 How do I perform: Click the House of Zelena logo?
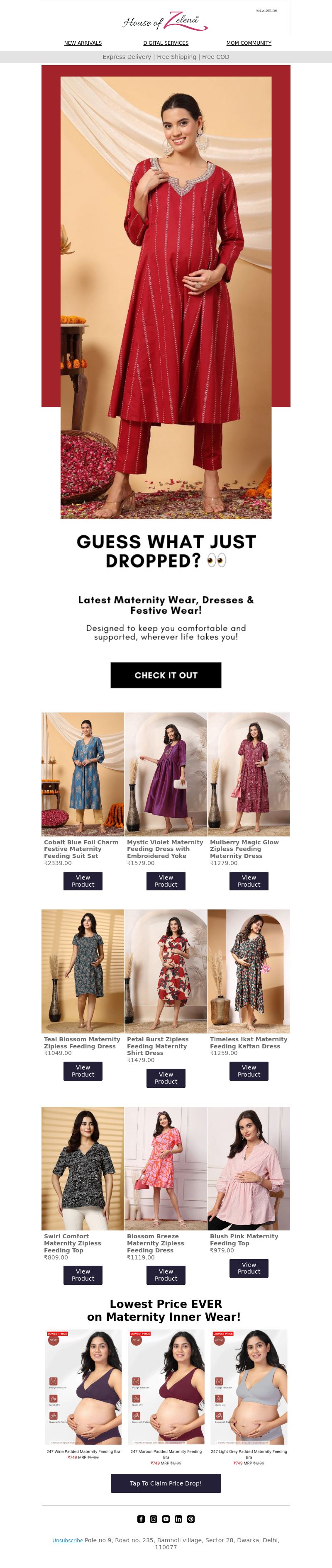coord(166,21)
